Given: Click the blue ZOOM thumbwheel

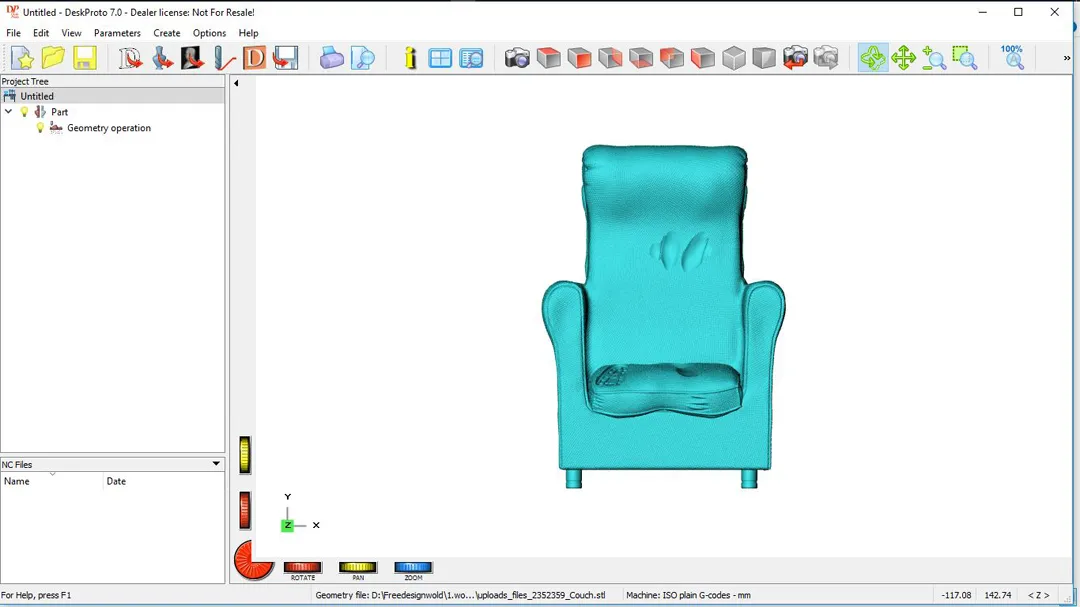Looking at the screenshot, I should coord(413,568).
